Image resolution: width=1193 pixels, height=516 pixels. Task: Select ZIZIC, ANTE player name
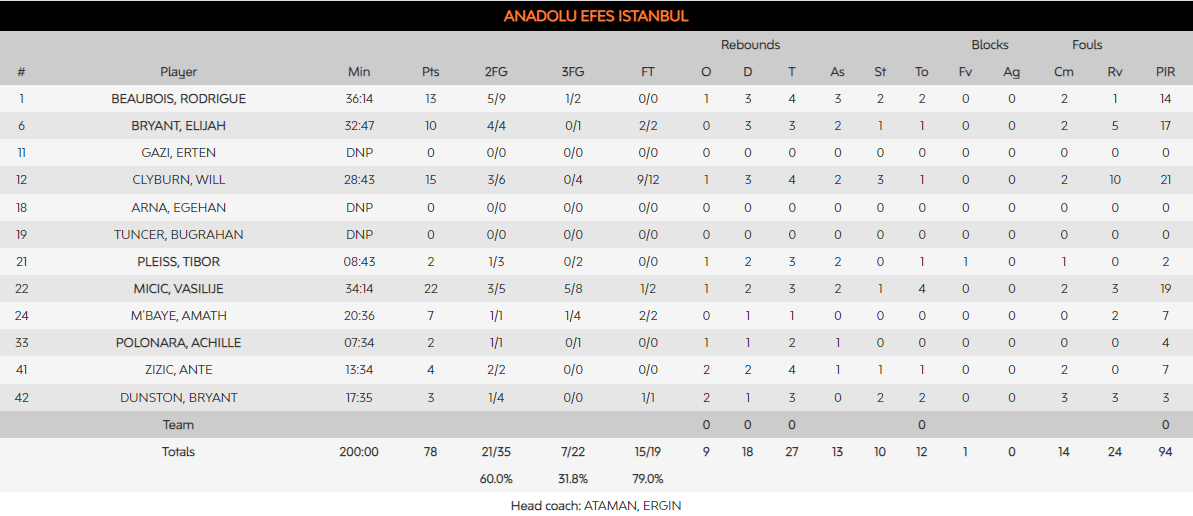pos(178,370)
